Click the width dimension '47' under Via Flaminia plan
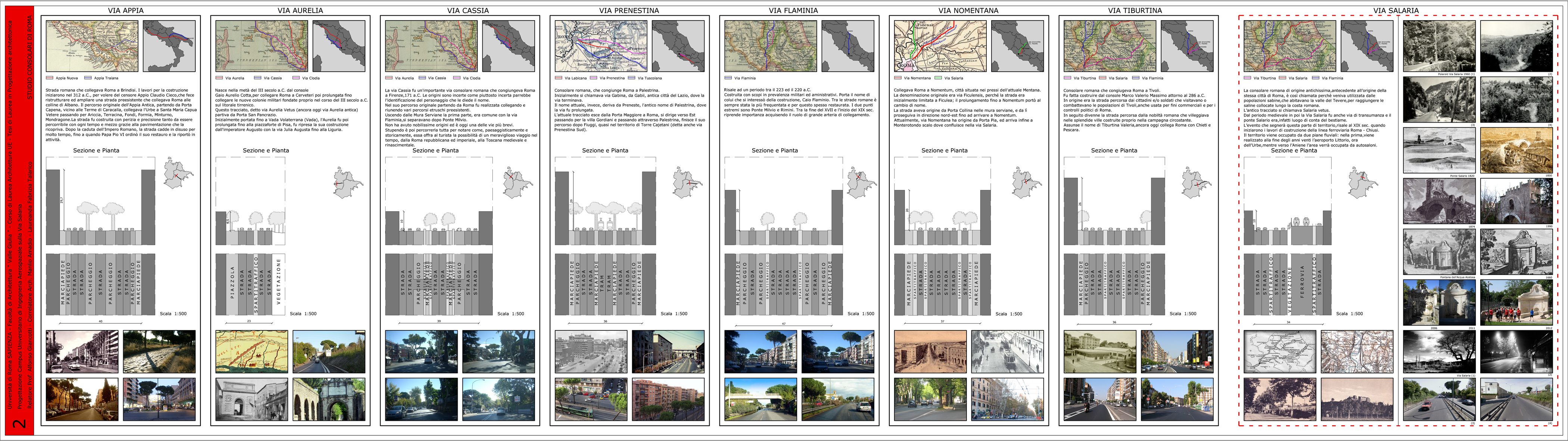The width and height of the screenshot is (1568, 441). [x=783, y=323]
